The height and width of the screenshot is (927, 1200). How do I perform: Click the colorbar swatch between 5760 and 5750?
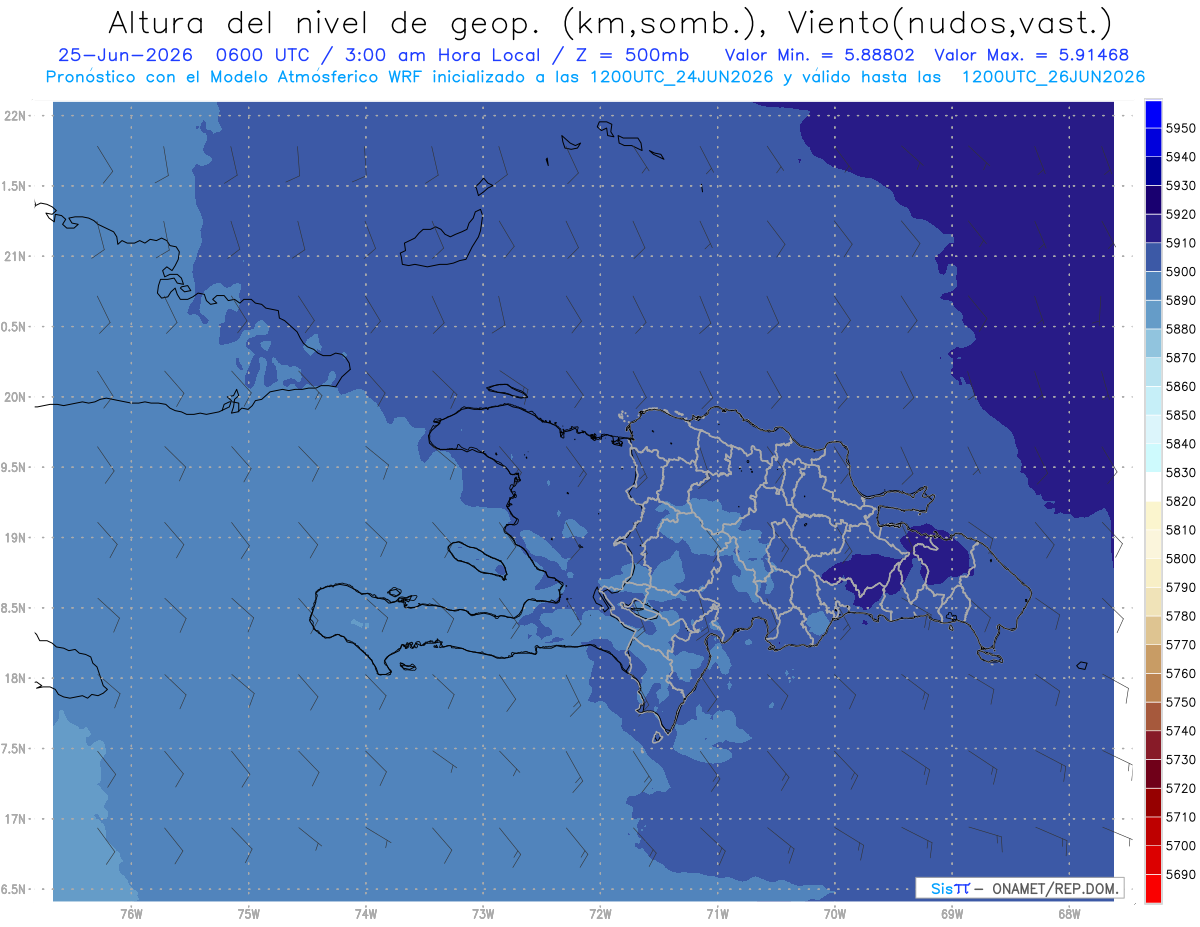(x=1153, y=688)
